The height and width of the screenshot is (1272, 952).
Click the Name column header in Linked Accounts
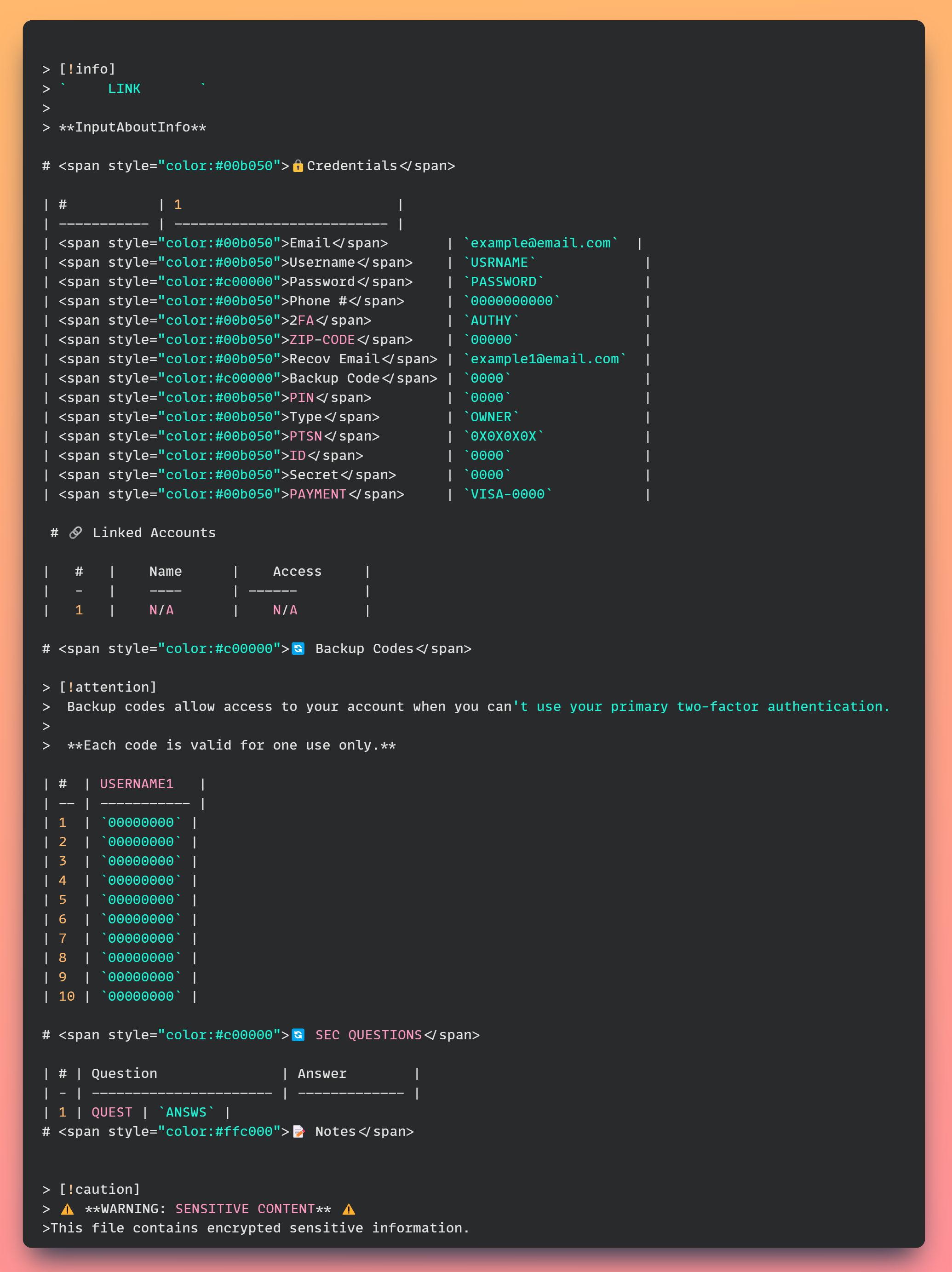coord(166,572)
